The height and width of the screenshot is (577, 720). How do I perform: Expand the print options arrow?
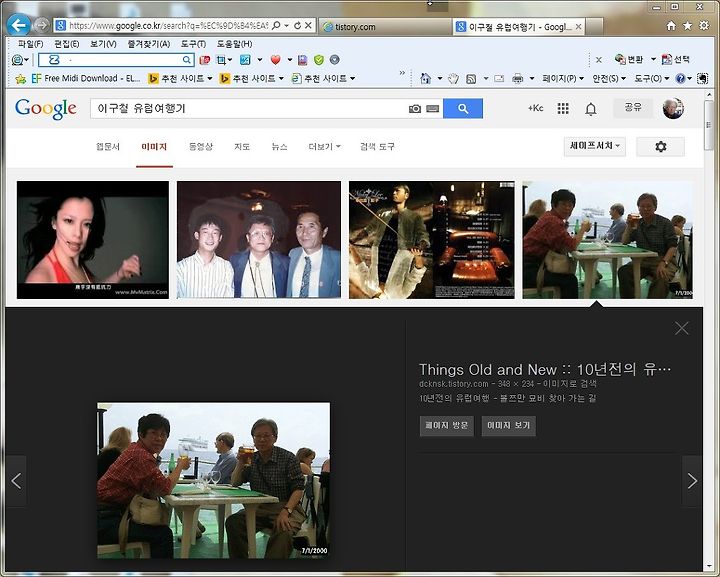pyautogui.click(x=532, y=78)
